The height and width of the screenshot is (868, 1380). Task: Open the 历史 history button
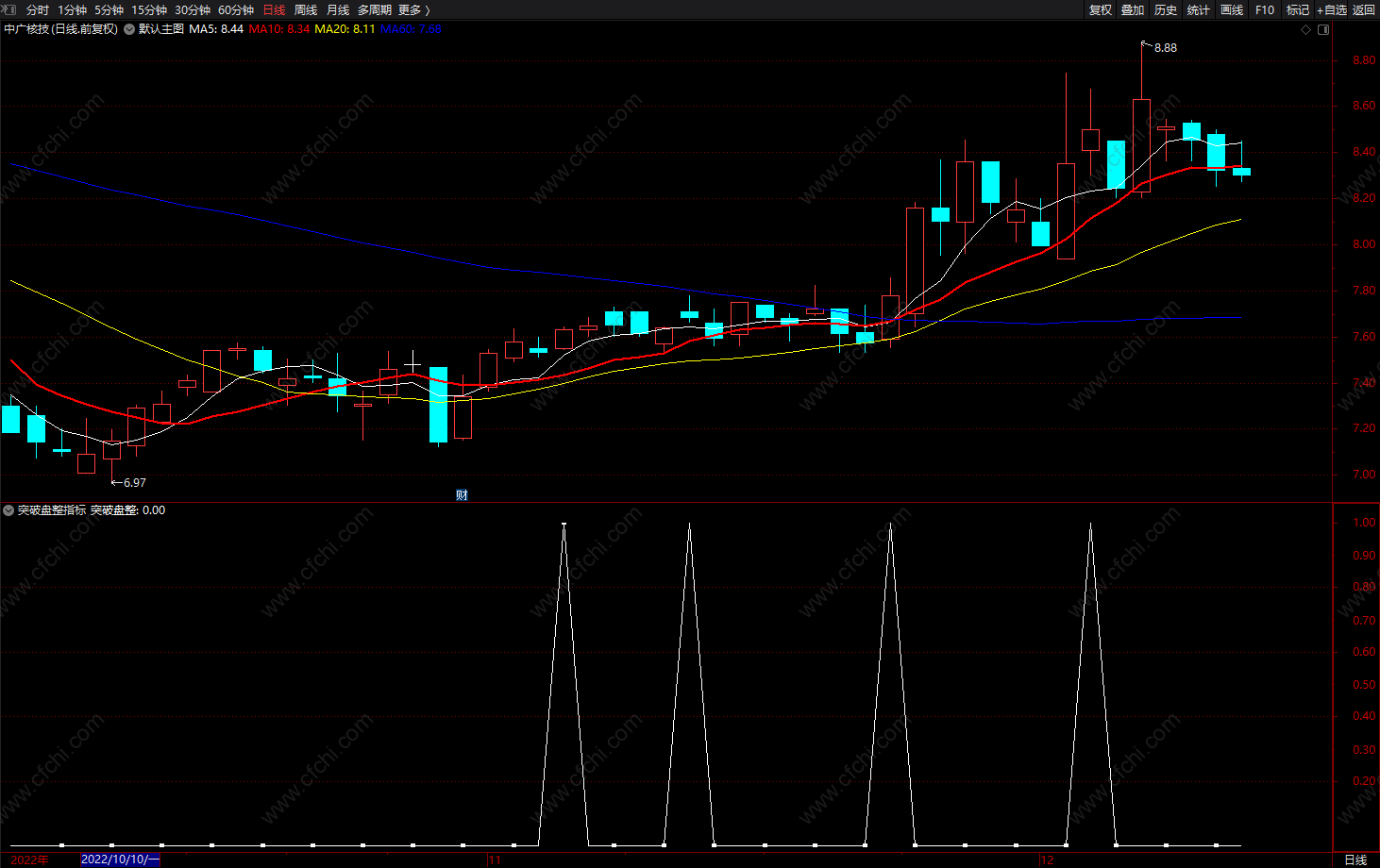coord(1166,9)
